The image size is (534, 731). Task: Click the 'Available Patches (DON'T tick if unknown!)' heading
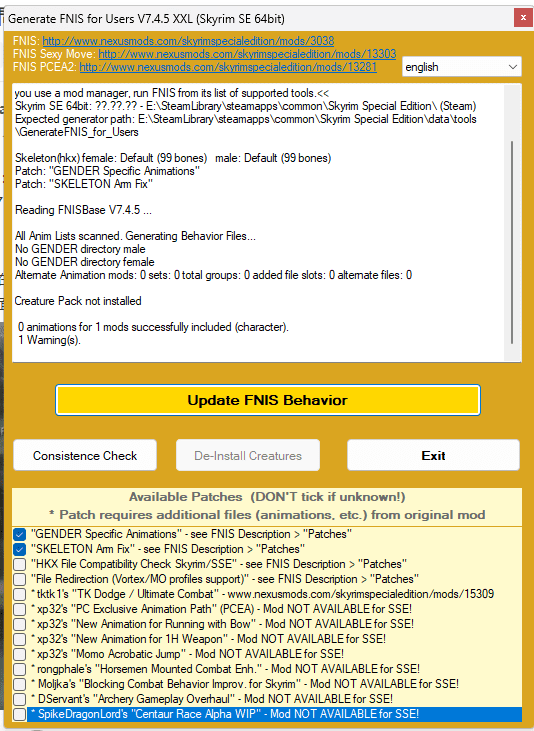click(x=267, y=497)
